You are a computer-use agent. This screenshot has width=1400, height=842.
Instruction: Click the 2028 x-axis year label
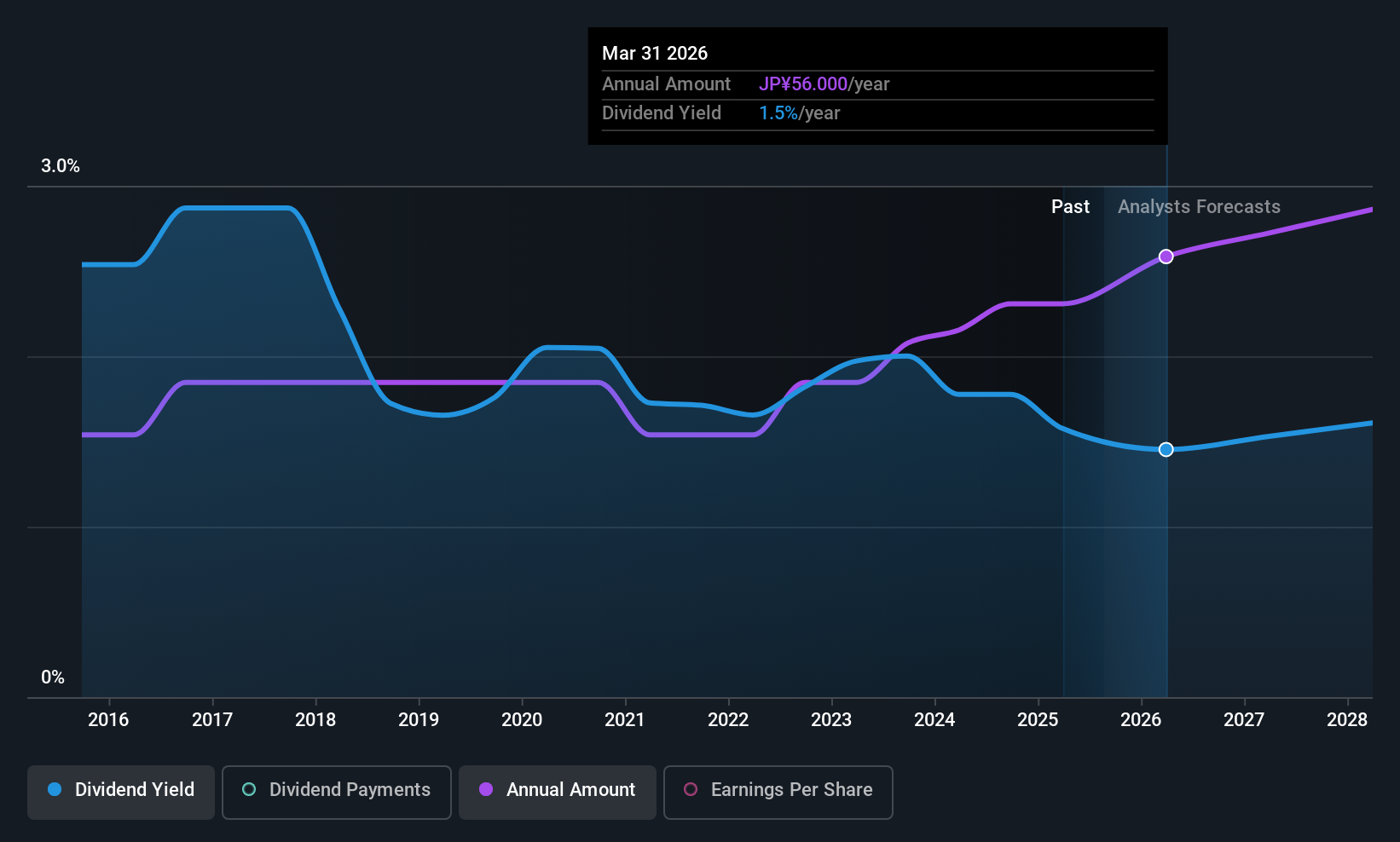pyautogui.click(x=1347, y=719)
